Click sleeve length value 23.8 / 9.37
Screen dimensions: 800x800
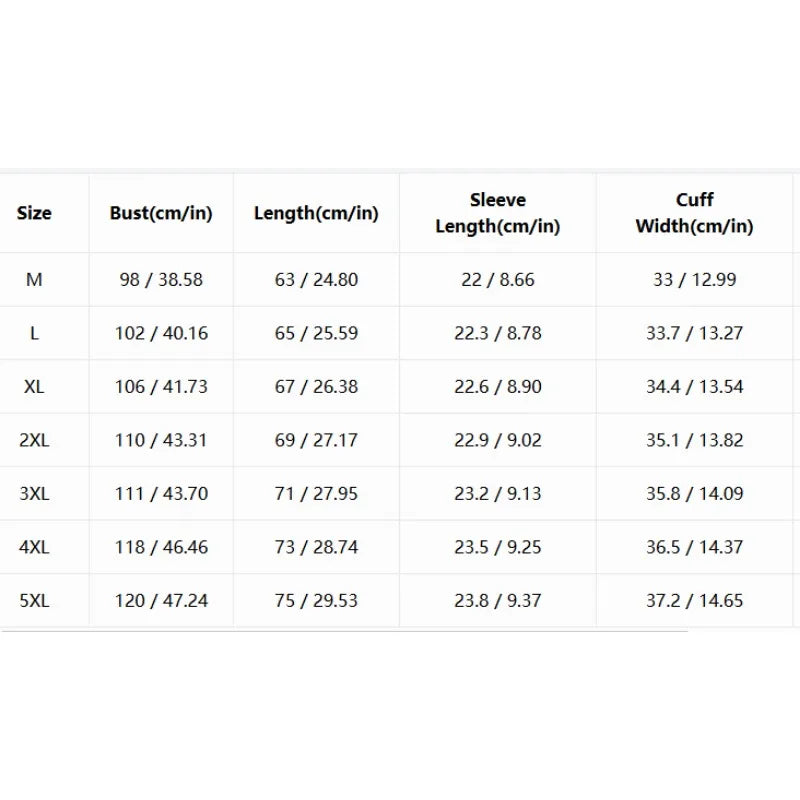497,601
